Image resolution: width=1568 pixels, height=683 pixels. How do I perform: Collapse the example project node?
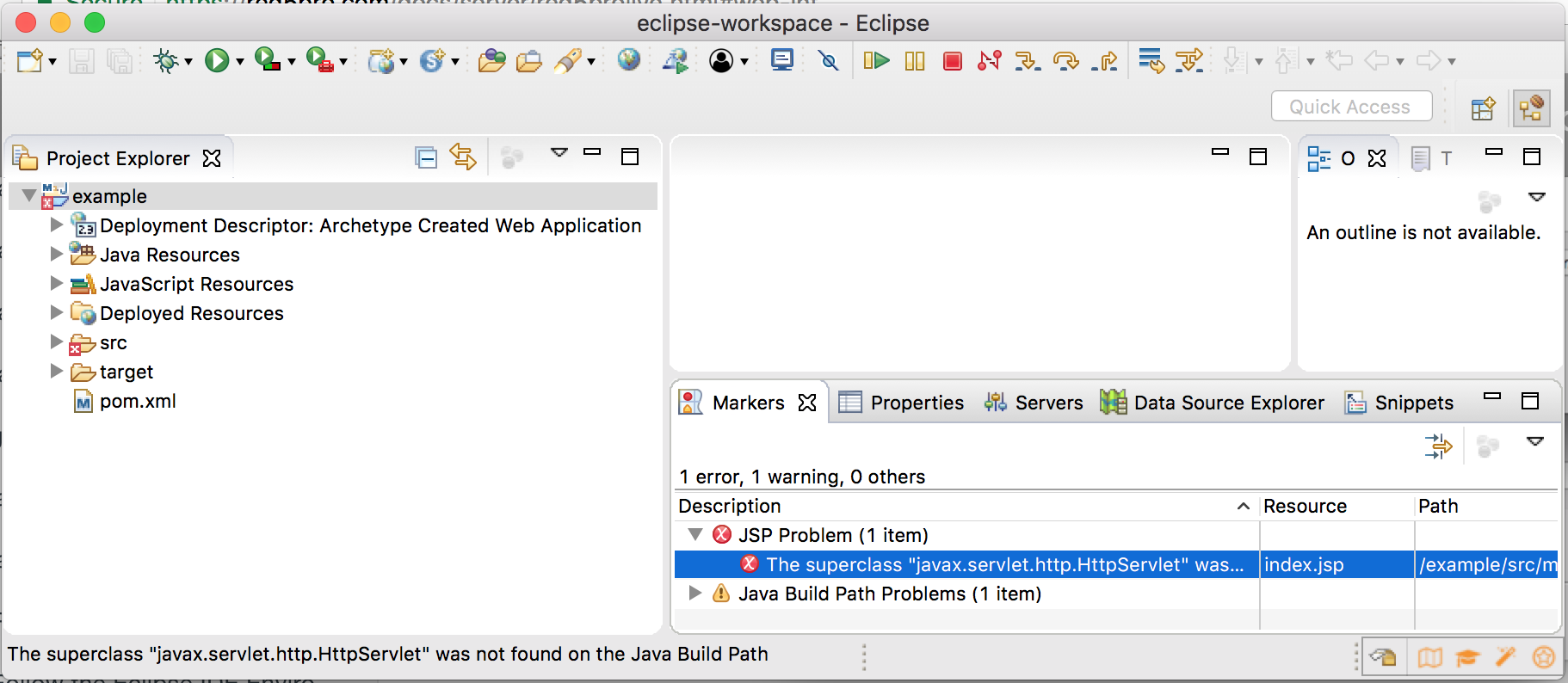point(29,196)
